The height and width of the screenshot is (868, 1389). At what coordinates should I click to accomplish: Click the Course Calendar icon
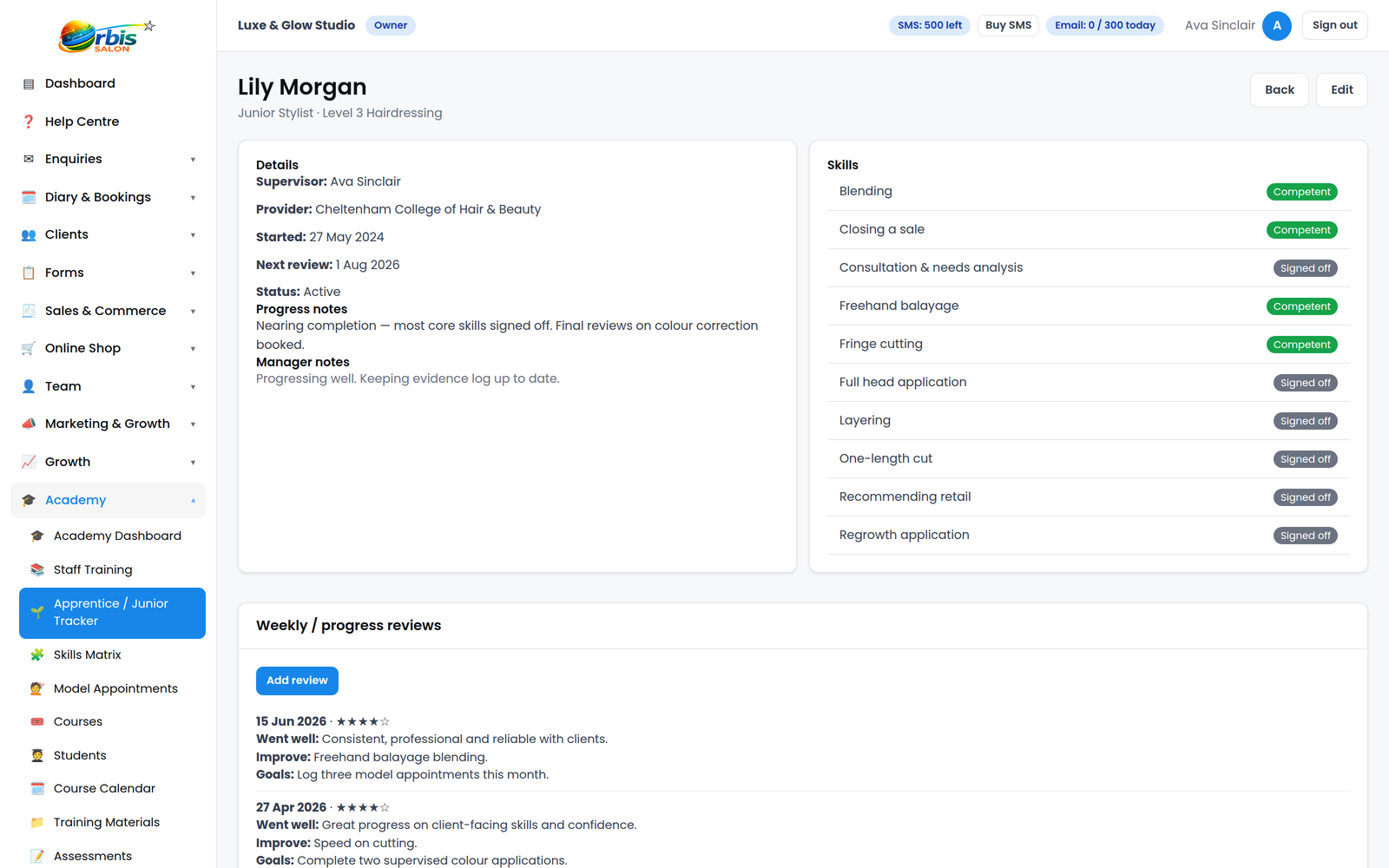(x=37, y=788)
